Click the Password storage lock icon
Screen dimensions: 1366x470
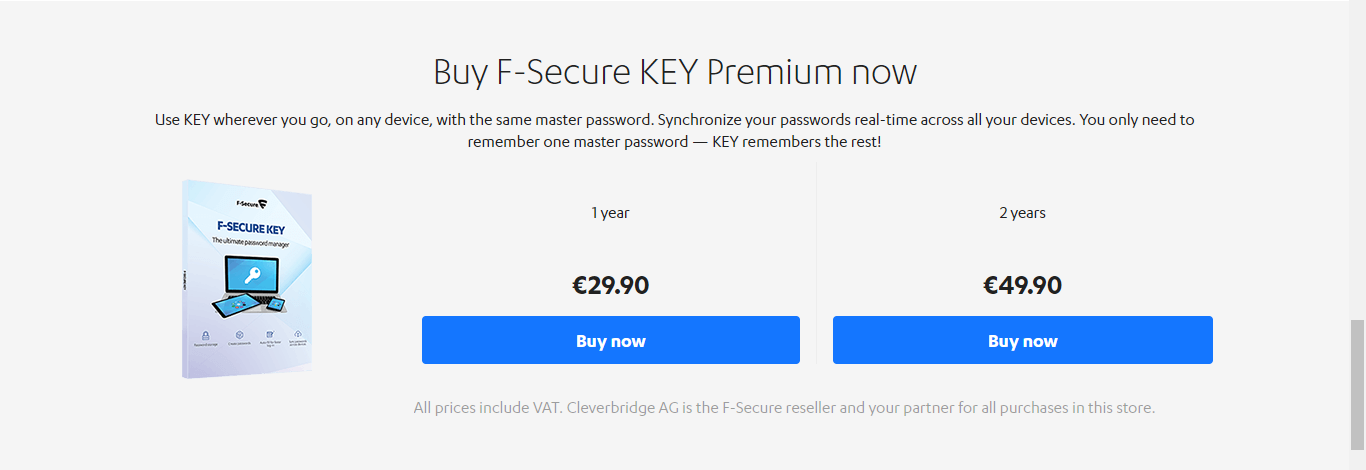(205, 334)
